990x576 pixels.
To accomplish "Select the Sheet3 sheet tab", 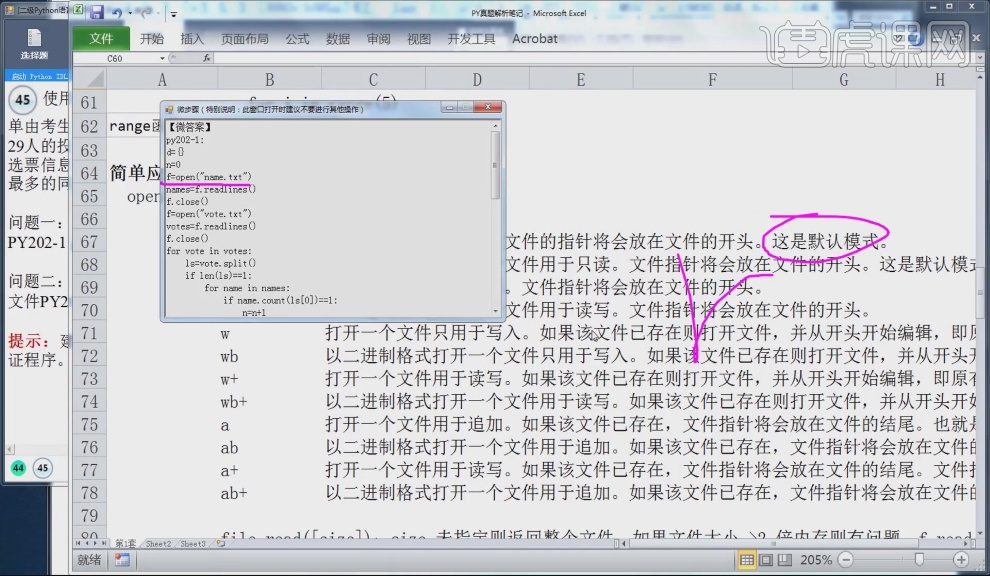I will [x=193, y=543].
